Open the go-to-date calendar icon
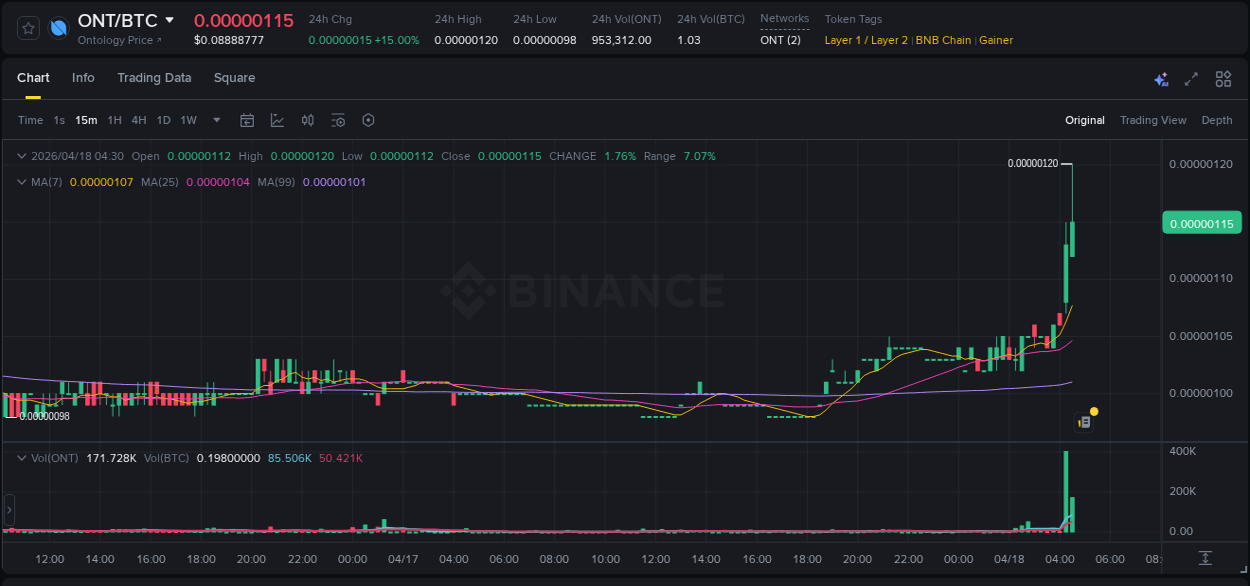The image size is (1250, 586). coord(247,120)
